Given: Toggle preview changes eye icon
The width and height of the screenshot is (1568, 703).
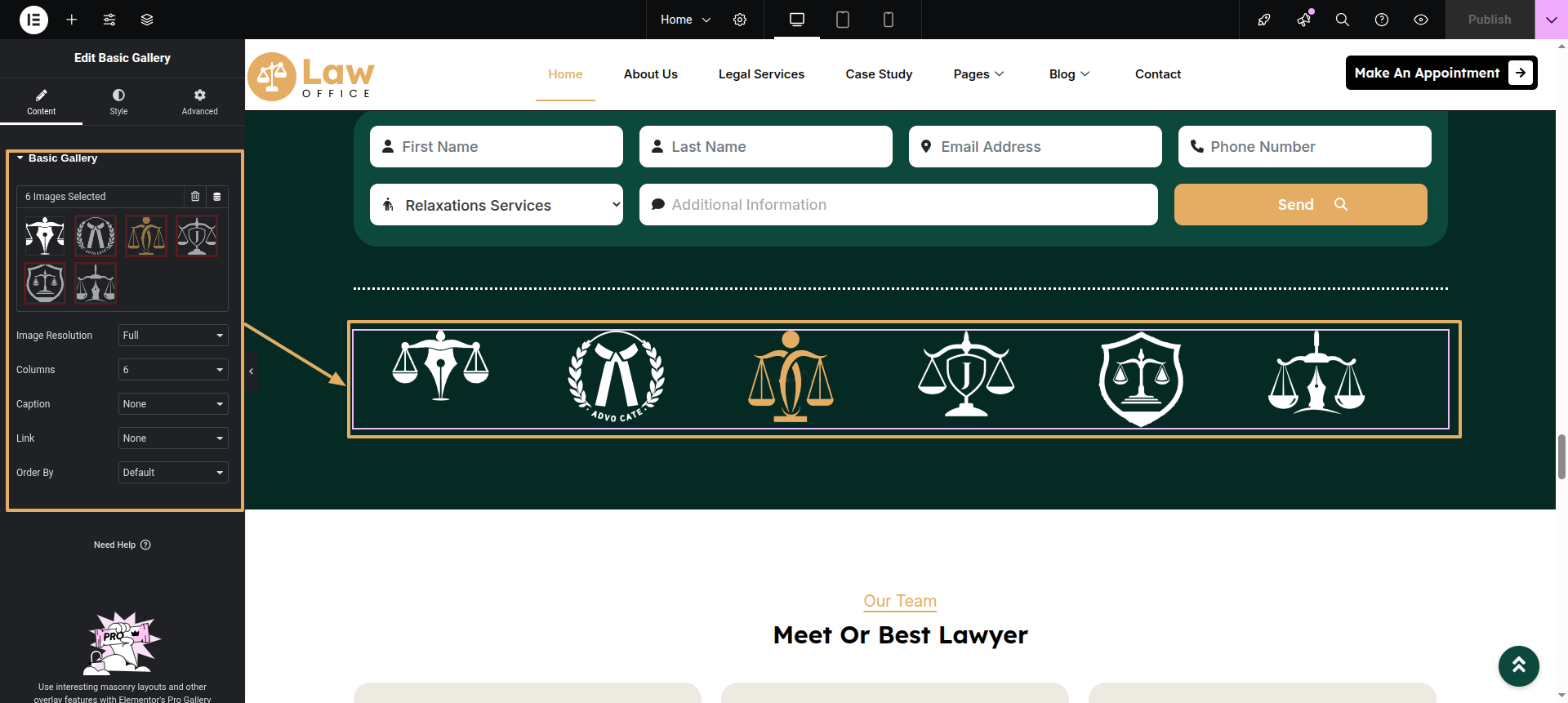Looking at the screenshot, I should [1420, 20].
